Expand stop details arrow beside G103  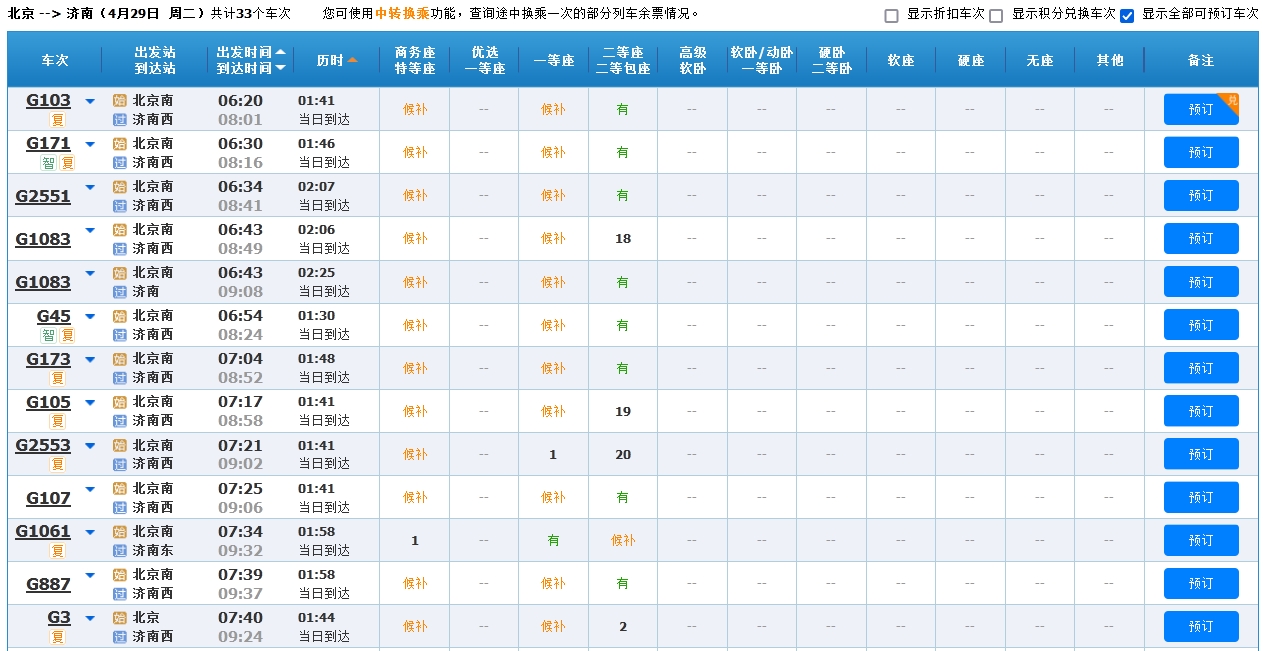(90, 101)
